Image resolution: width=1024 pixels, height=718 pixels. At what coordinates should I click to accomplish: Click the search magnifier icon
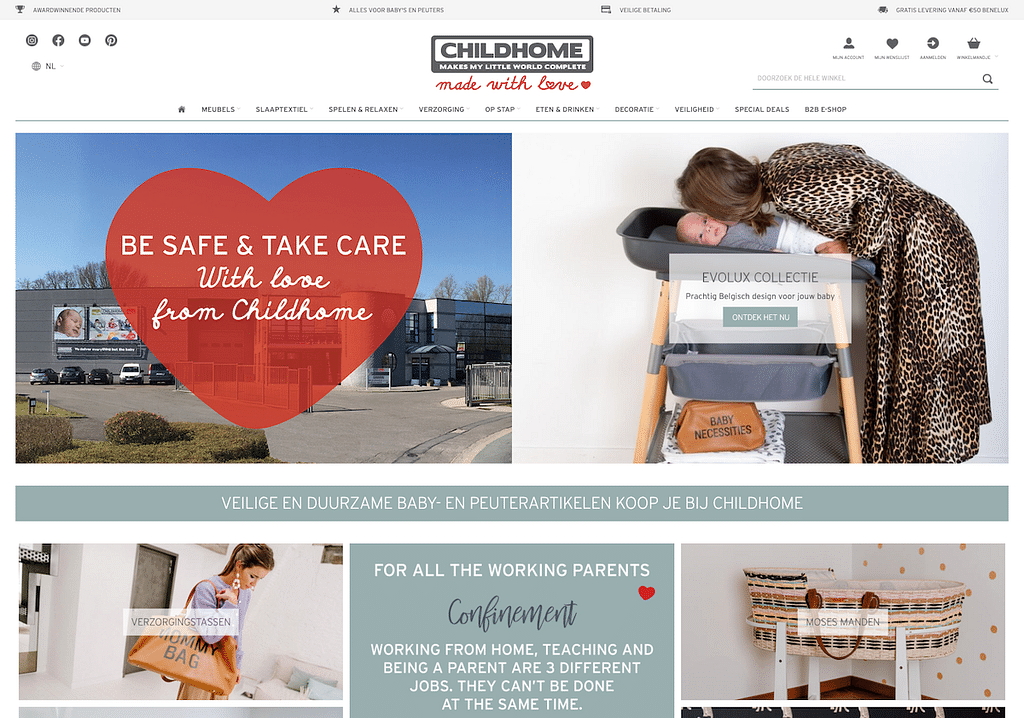coord(987,79)
